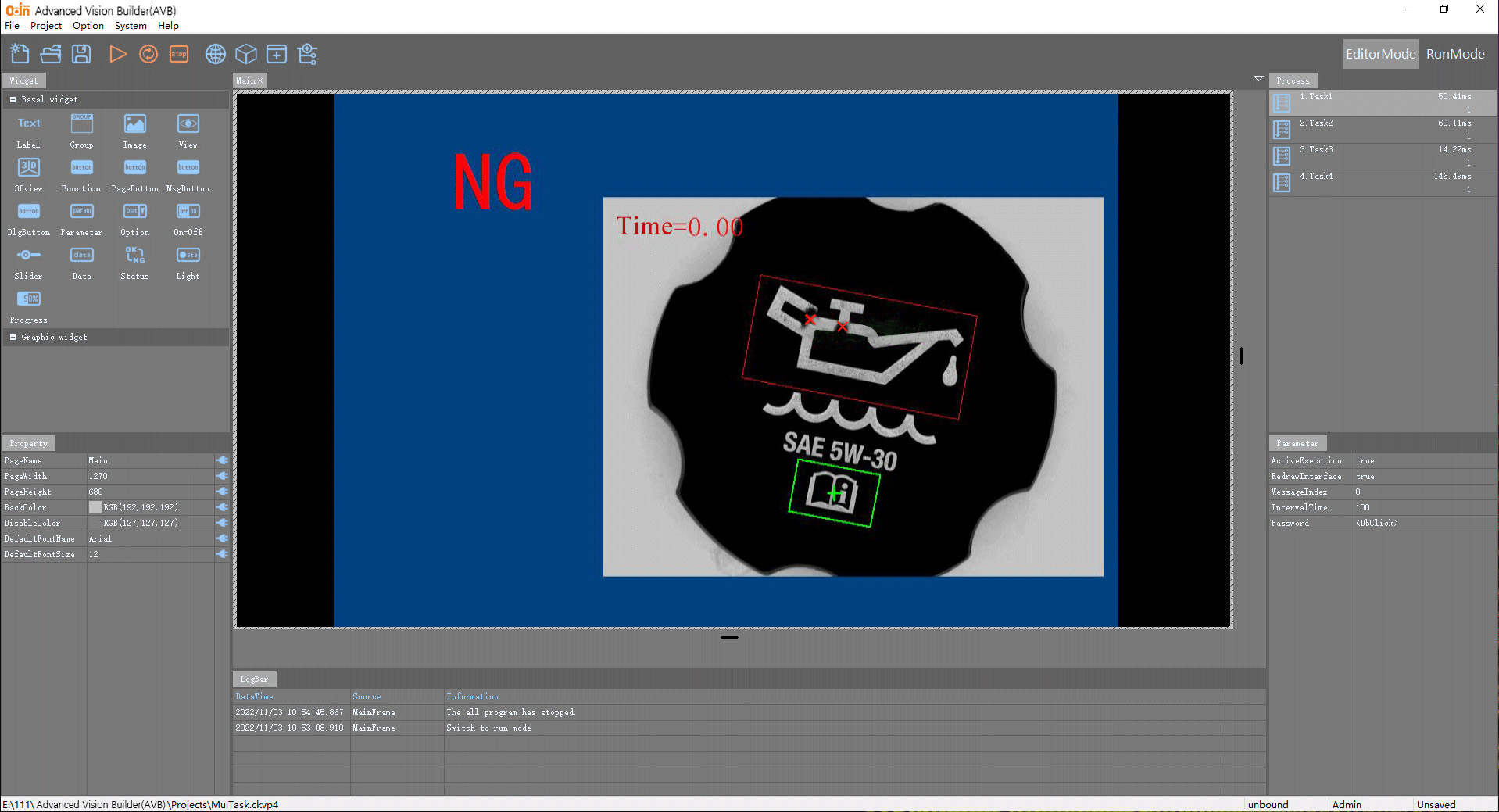Expand the Graphic widget section

coord(13,338)
